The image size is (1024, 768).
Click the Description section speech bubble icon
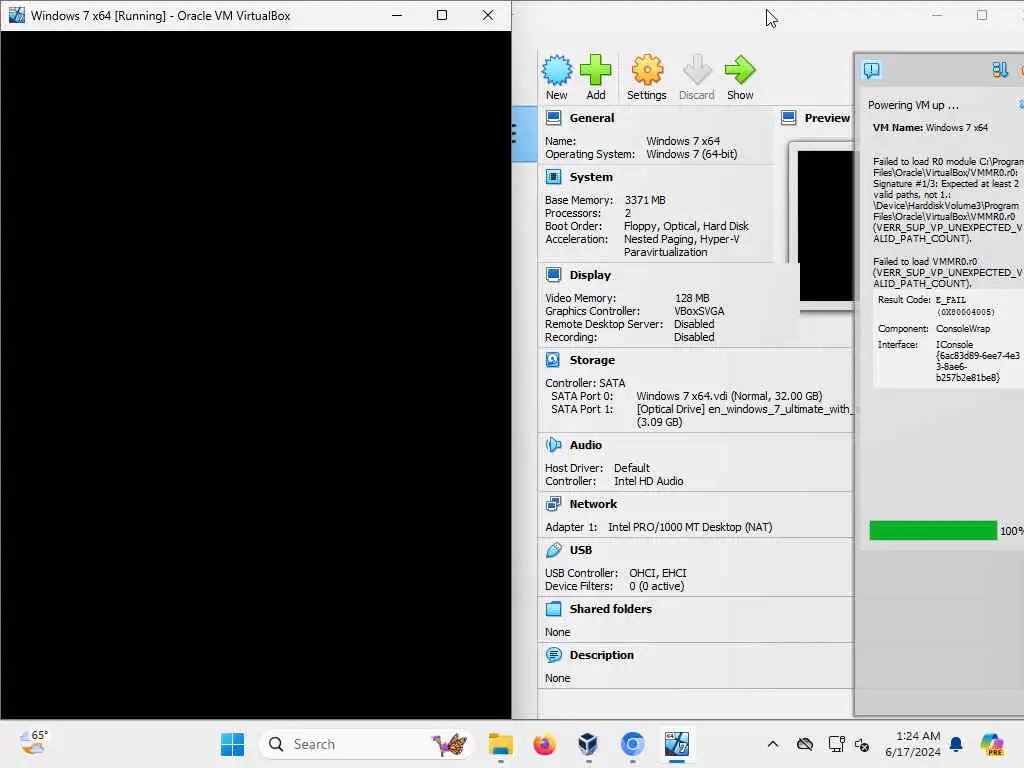point(554,655)
